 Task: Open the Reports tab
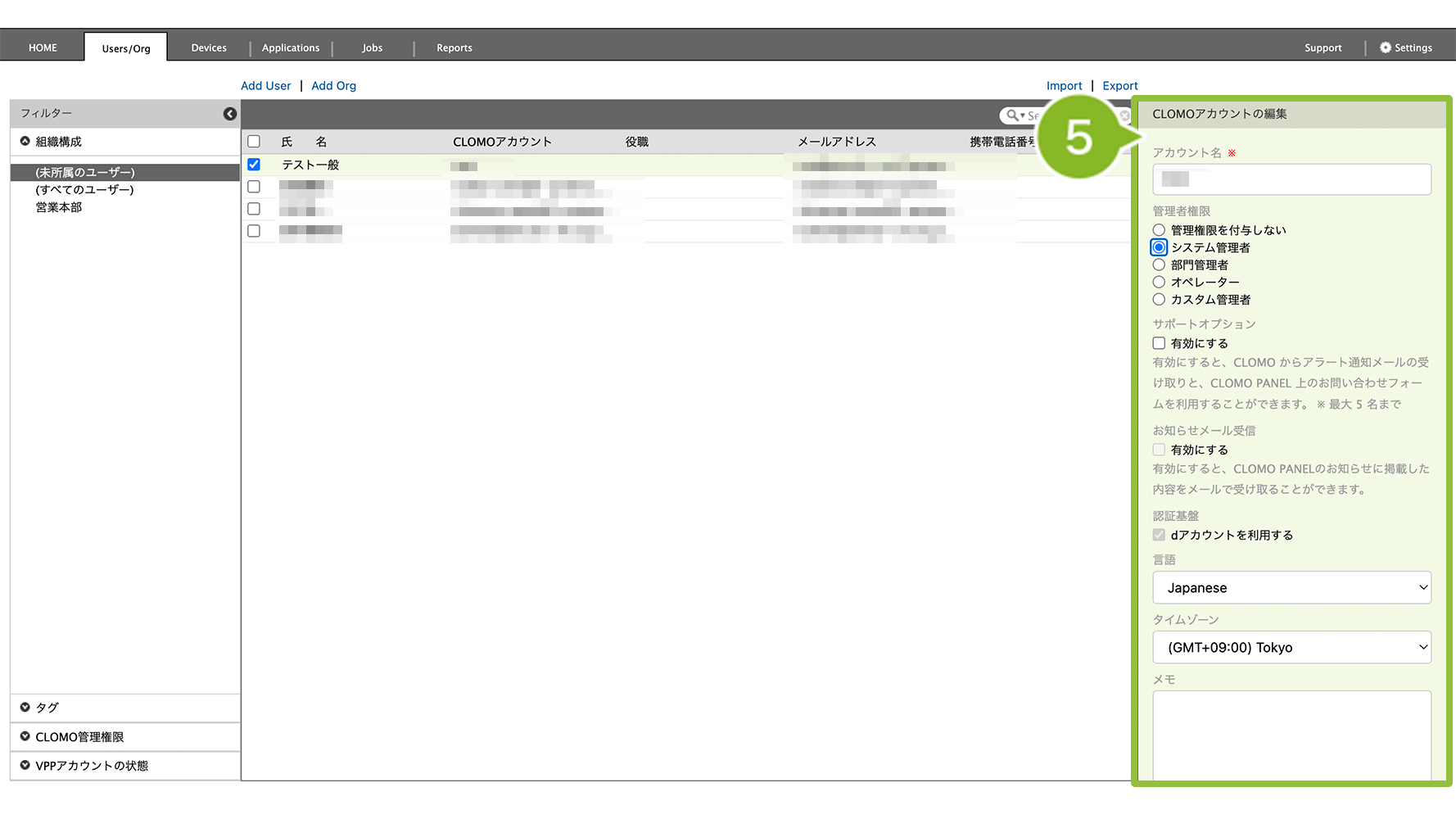point(454,48)
